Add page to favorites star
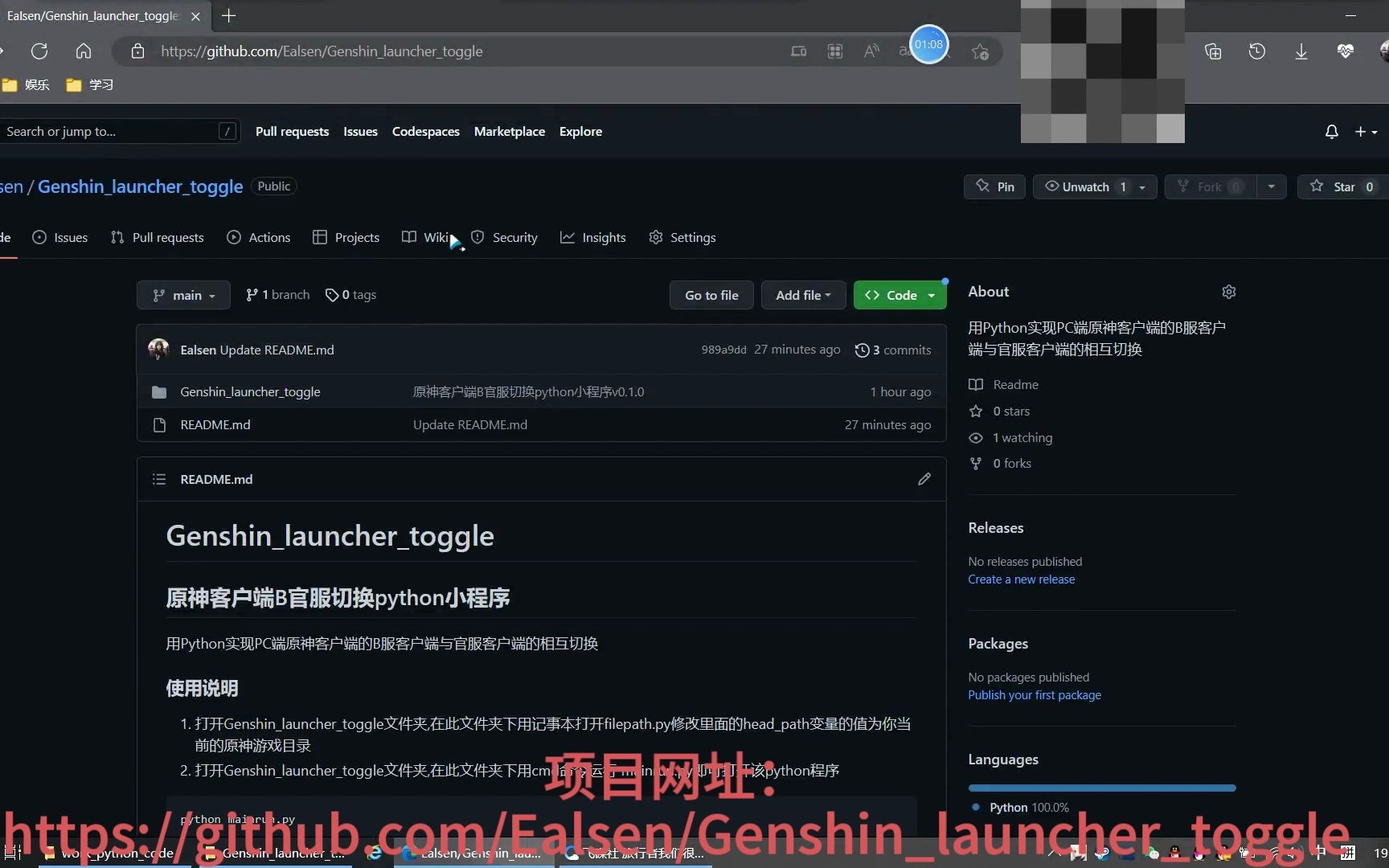The image size is (1389, 868). coord(980,51)
